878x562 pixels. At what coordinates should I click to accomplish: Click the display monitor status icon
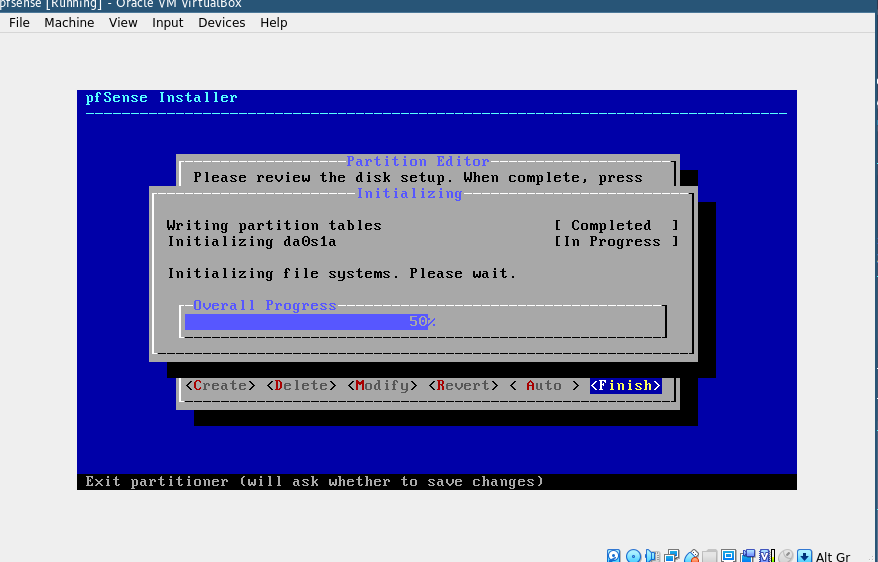pos(728,556)
